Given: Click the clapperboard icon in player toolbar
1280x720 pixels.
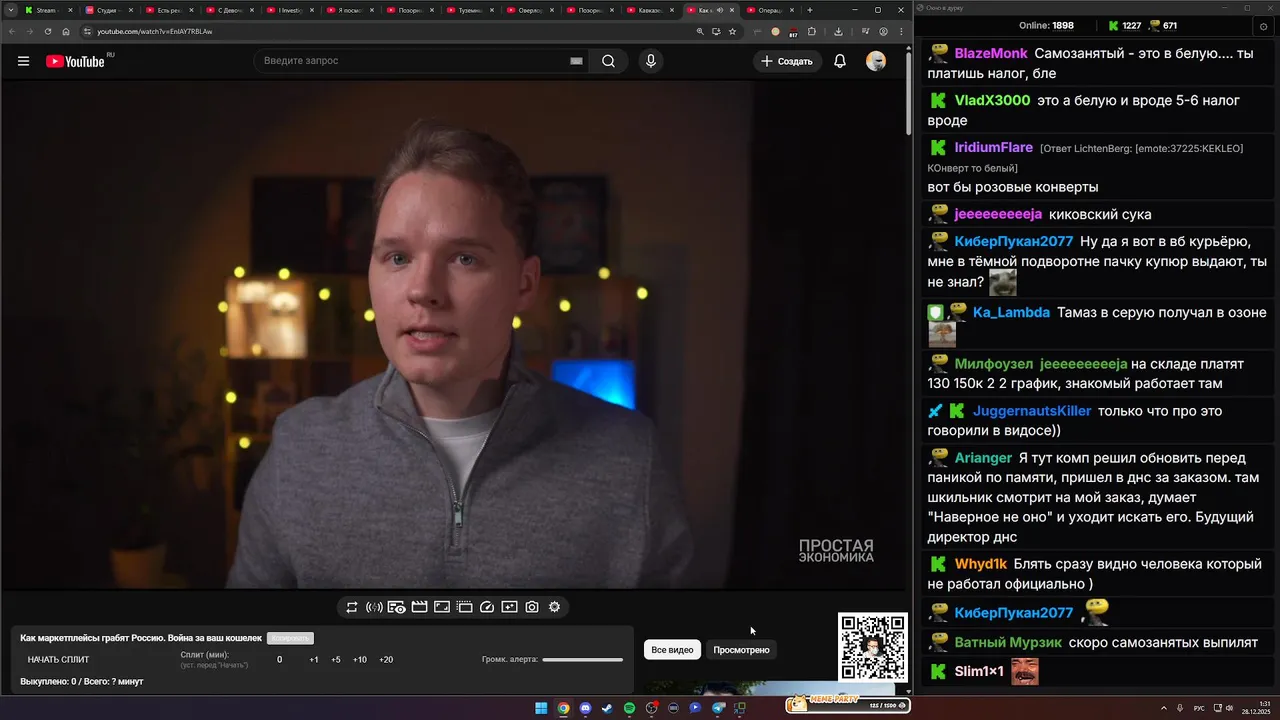Looking at the screenshot, I should tap(419, 607).
